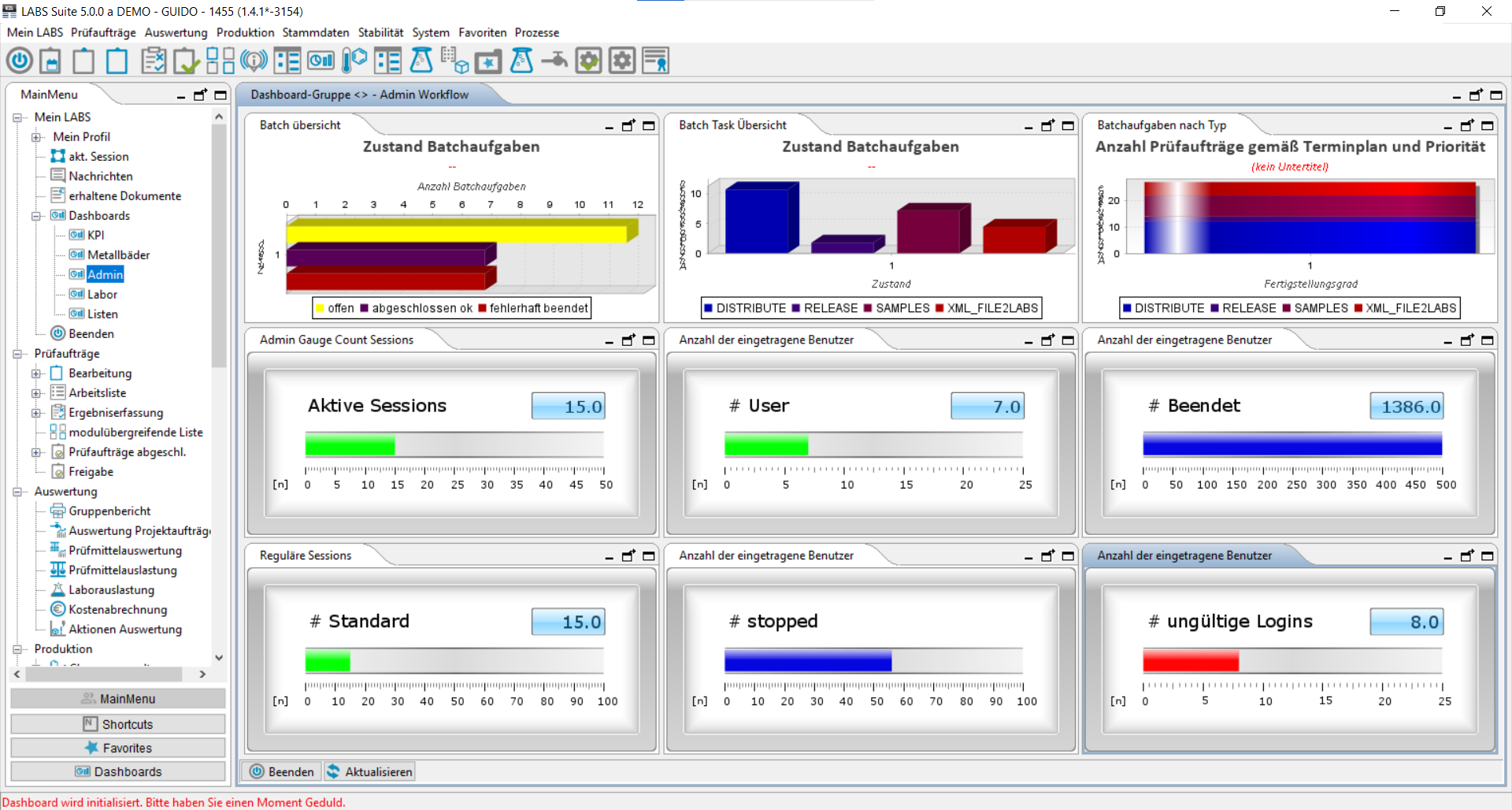
Task: Open the Auswertung menu in menu bar
Action: tap(176, 32)
